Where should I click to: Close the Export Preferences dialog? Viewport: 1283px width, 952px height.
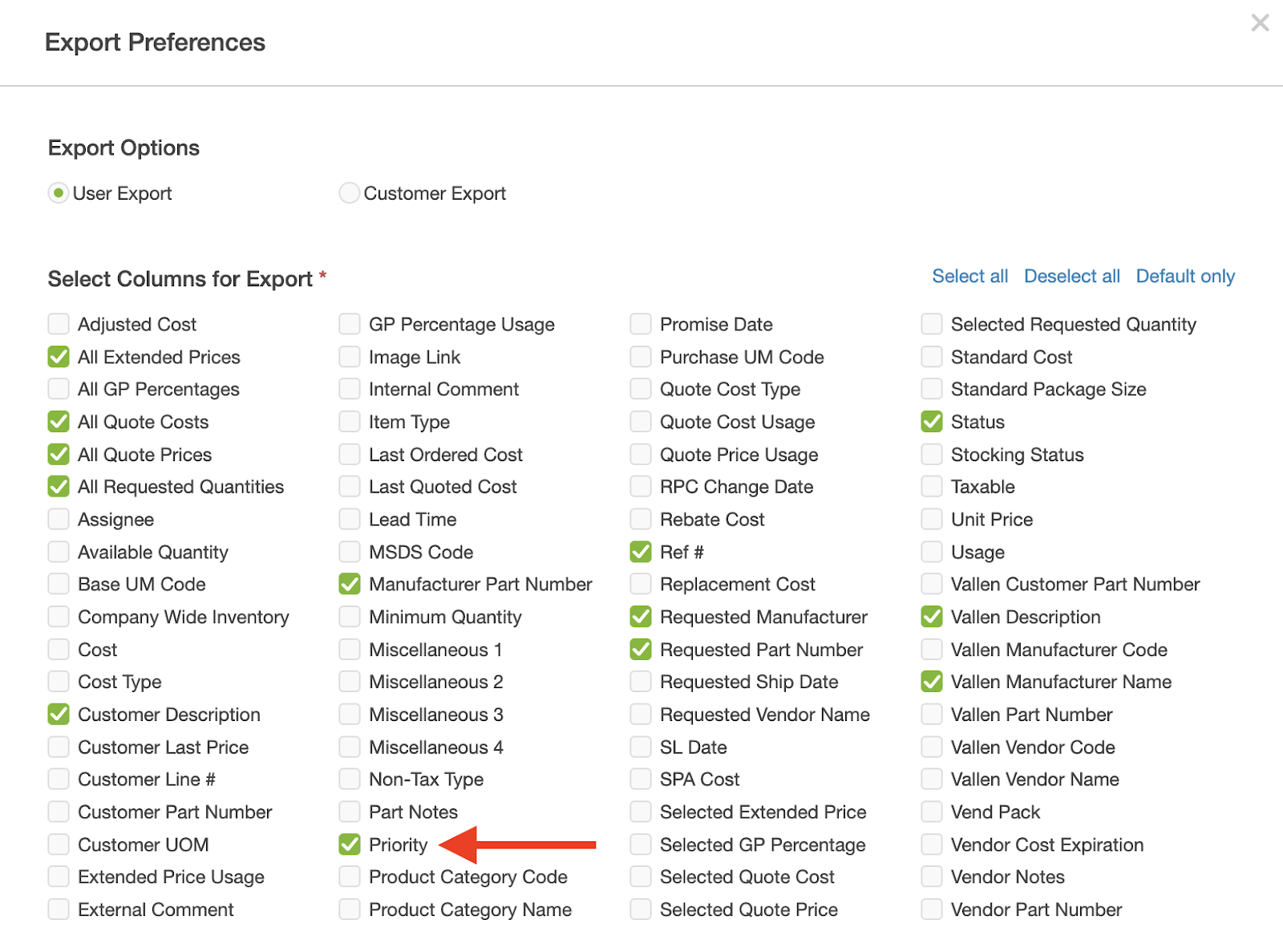tap(1260, 23)
